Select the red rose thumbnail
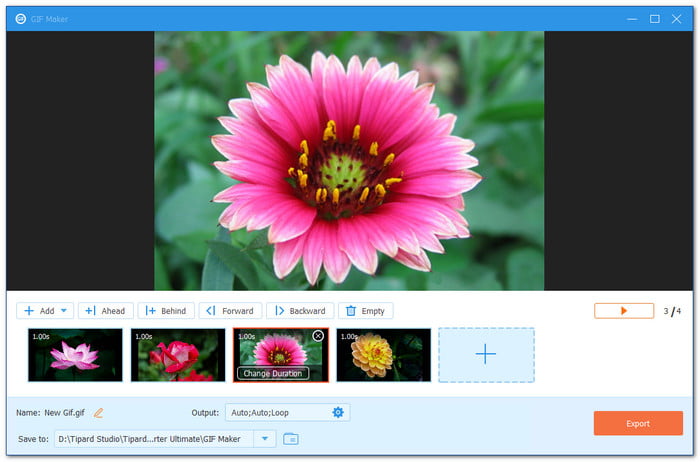The image size is (700, 462). coord(178,355)
